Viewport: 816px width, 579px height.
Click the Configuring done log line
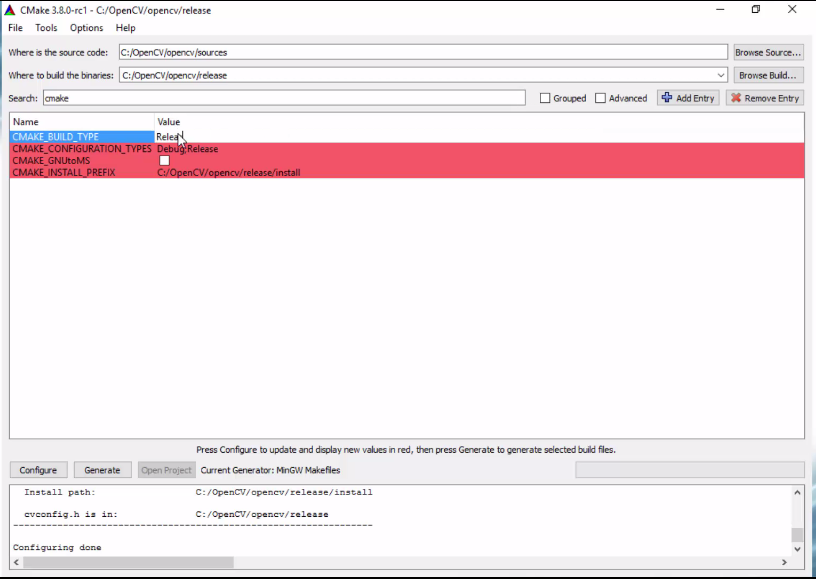(57, 547)
